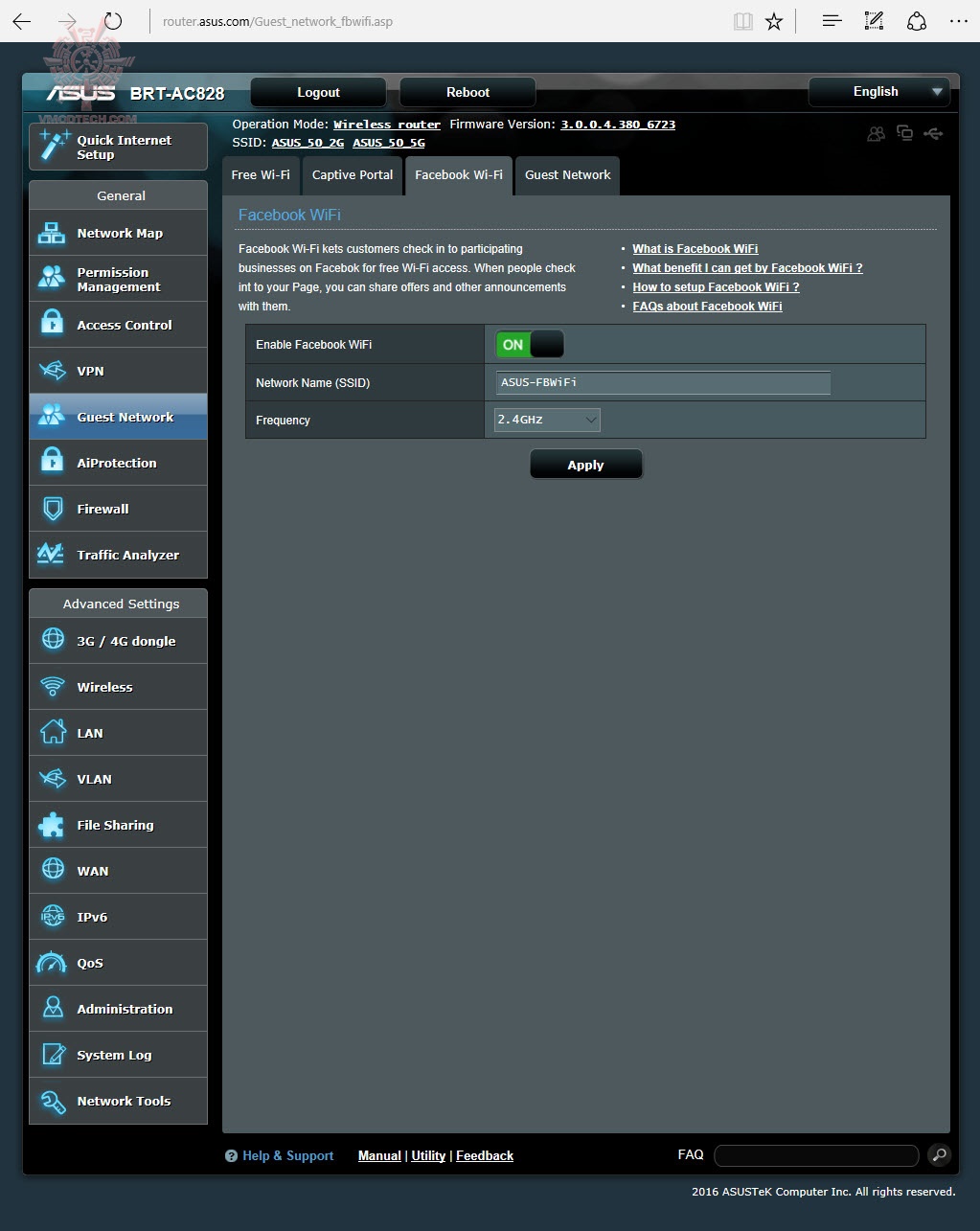Image resolution: width=980 pixels, height=1231 pixels.
Task: Open 3G / 4G dongle settings
Action: click(x=118, y=641)
